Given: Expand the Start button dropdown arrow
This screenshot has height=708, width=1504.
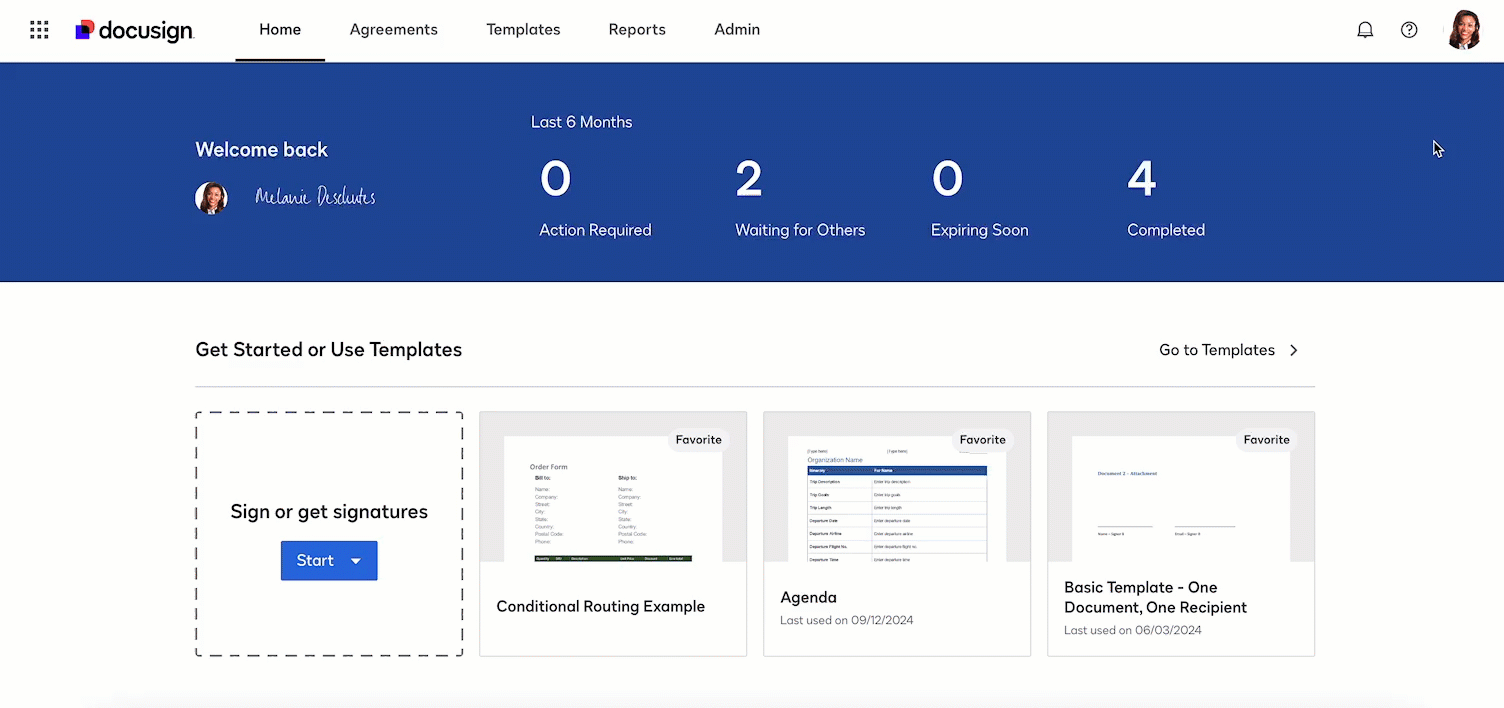Looking at the screenshot, I should 356,561.
